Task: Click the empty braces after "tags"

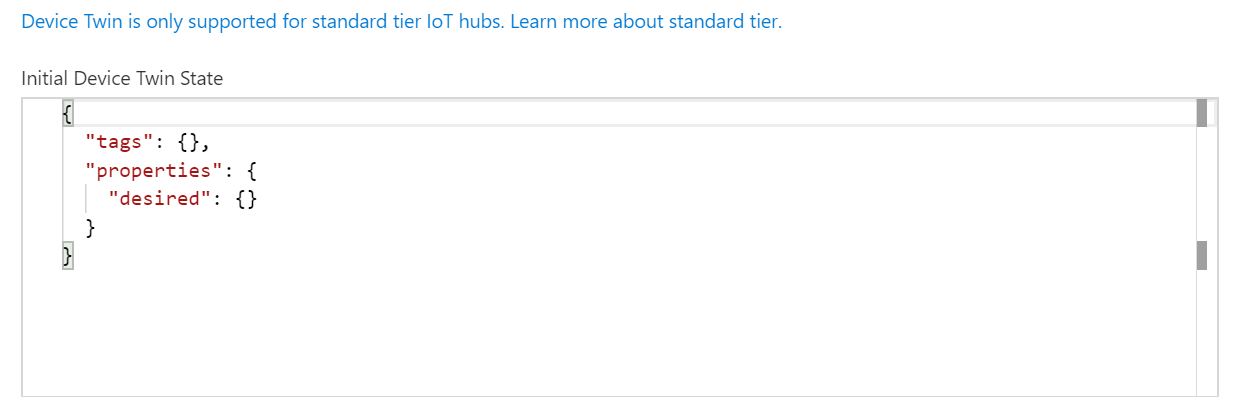Action: (x=189, y=141)
